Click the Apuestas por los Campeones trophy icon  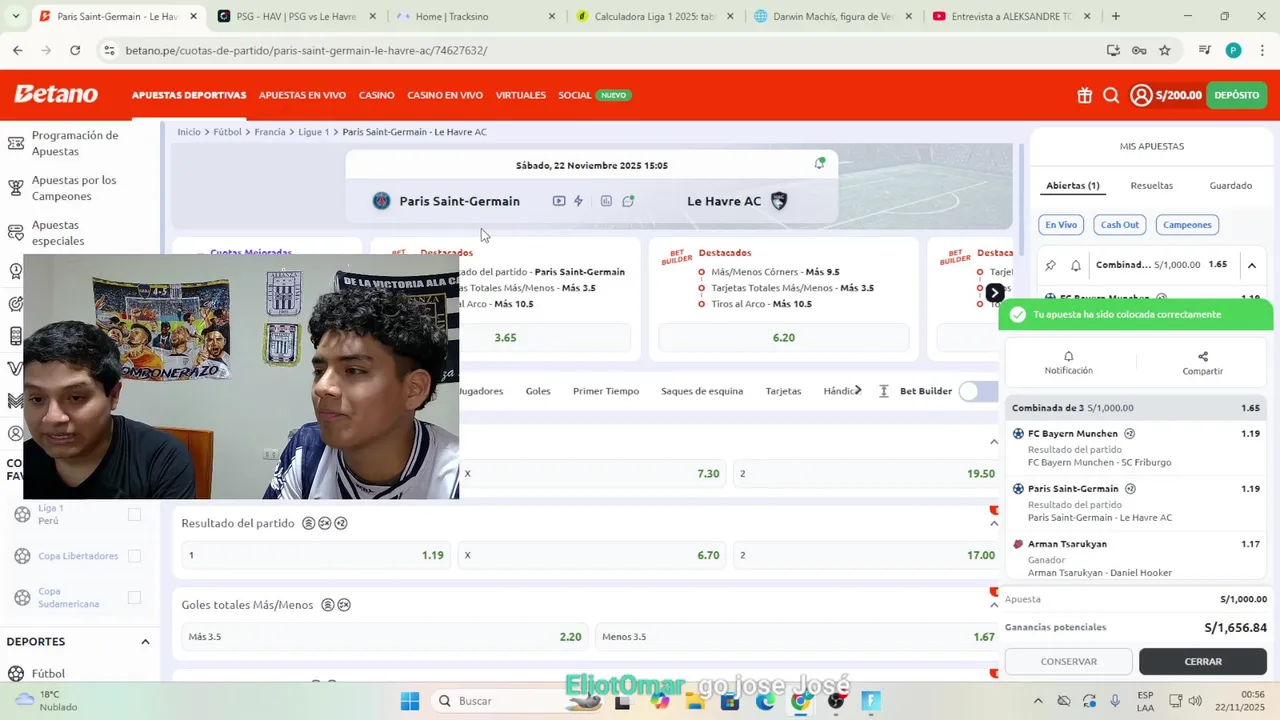pyautogui.click(x=15, y=188)
